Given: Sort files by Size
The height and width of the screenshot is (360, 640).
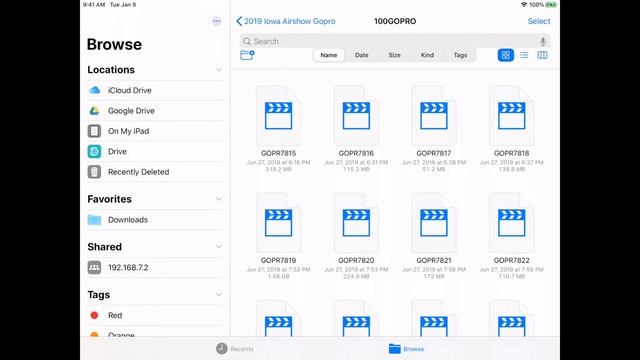Looking at the screenshot, I should (394, 55).
